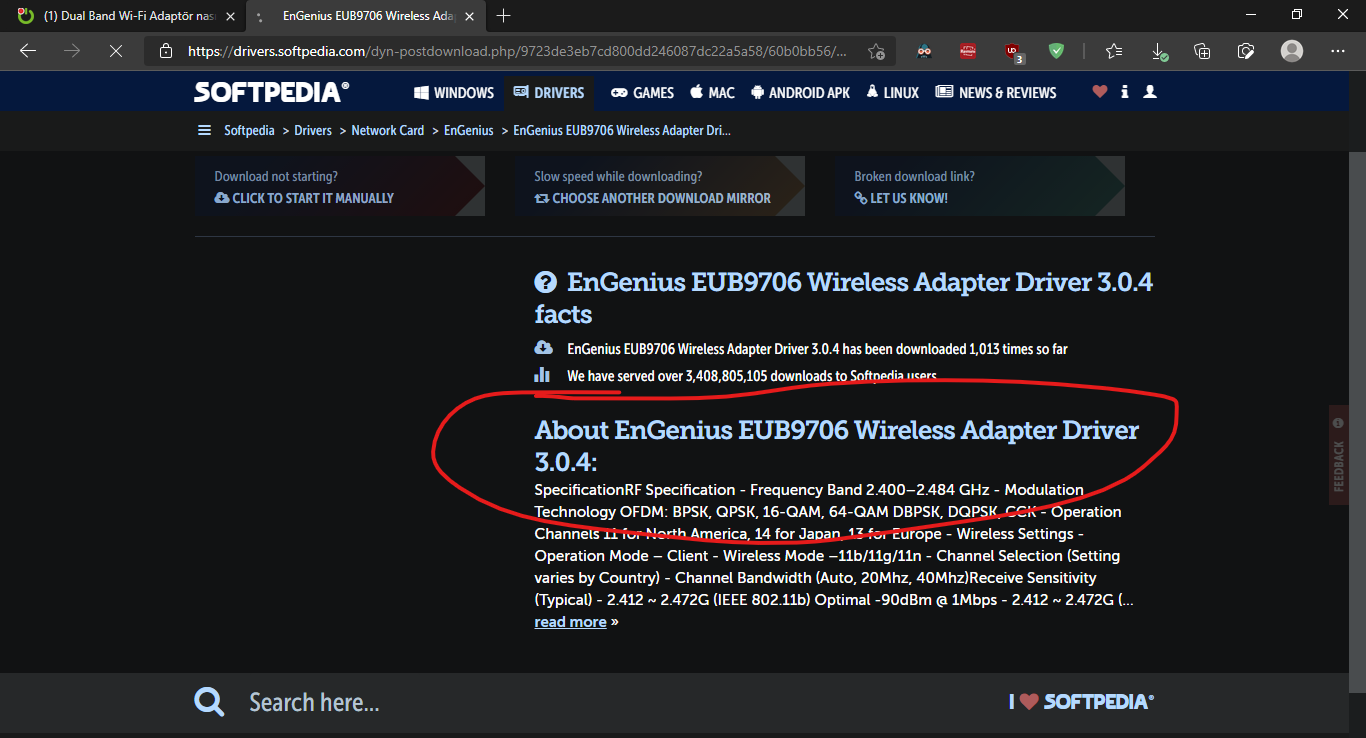
Task: Go to the EnGenius breadcrumb link
Action: 469,130
